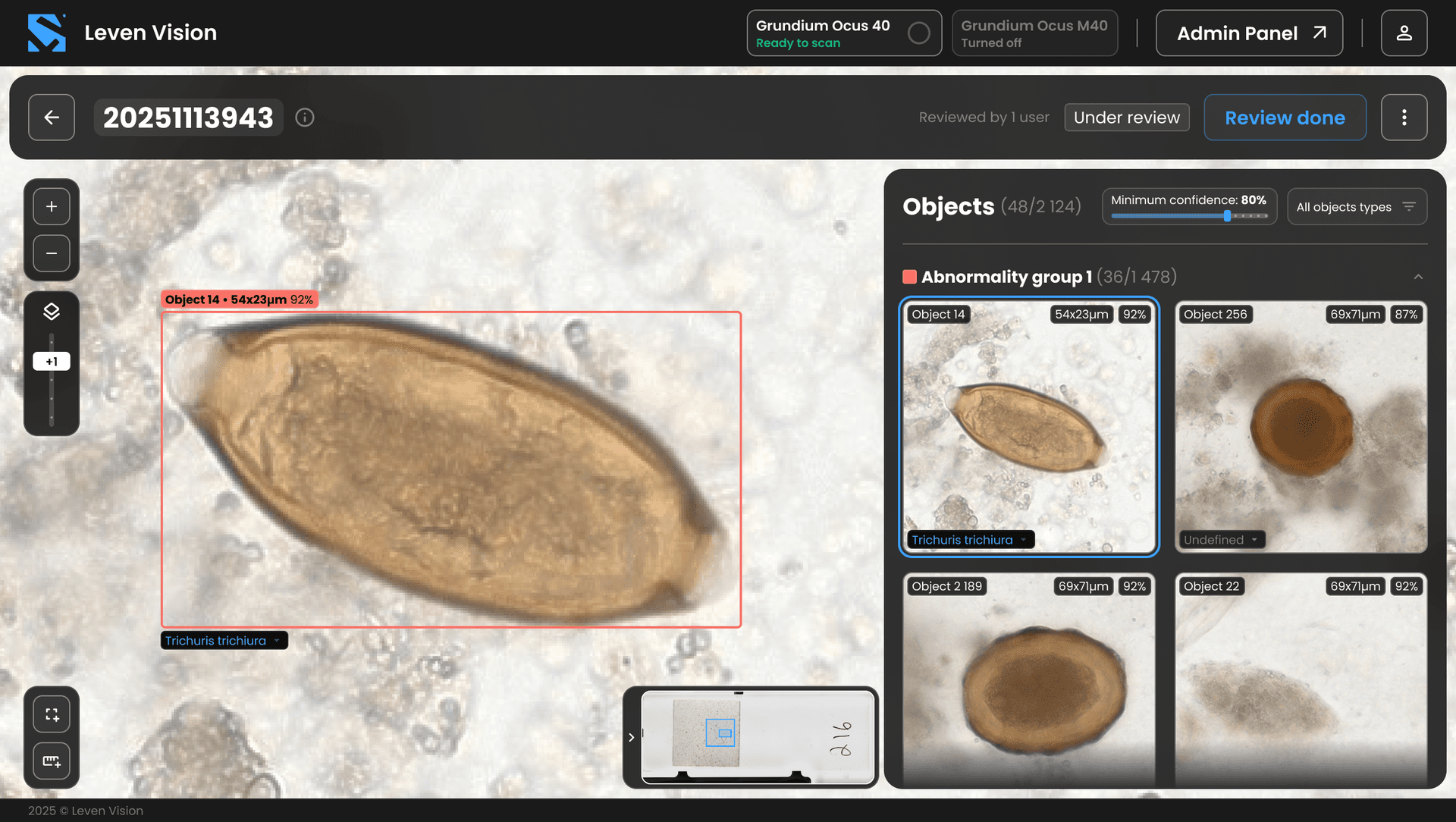Click the focus layers stack icon
The height and width of the screenshot is (822, 1456).
[52, 312]
